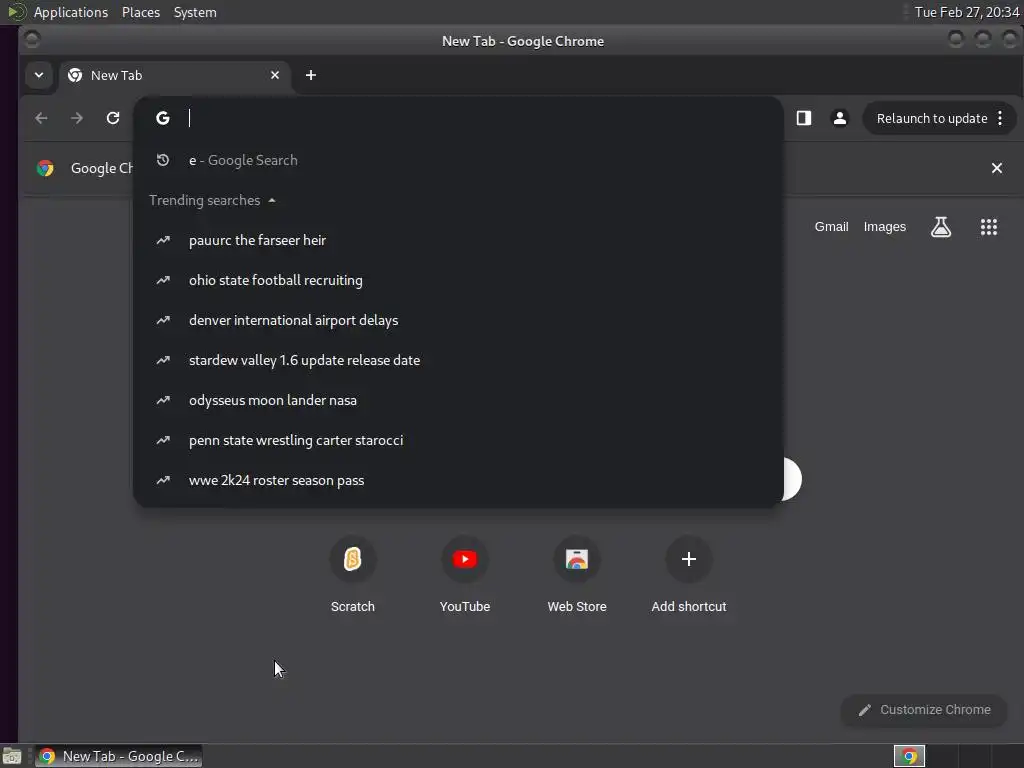Click the show desktop icon in bottom panel

tap(12, 756)
